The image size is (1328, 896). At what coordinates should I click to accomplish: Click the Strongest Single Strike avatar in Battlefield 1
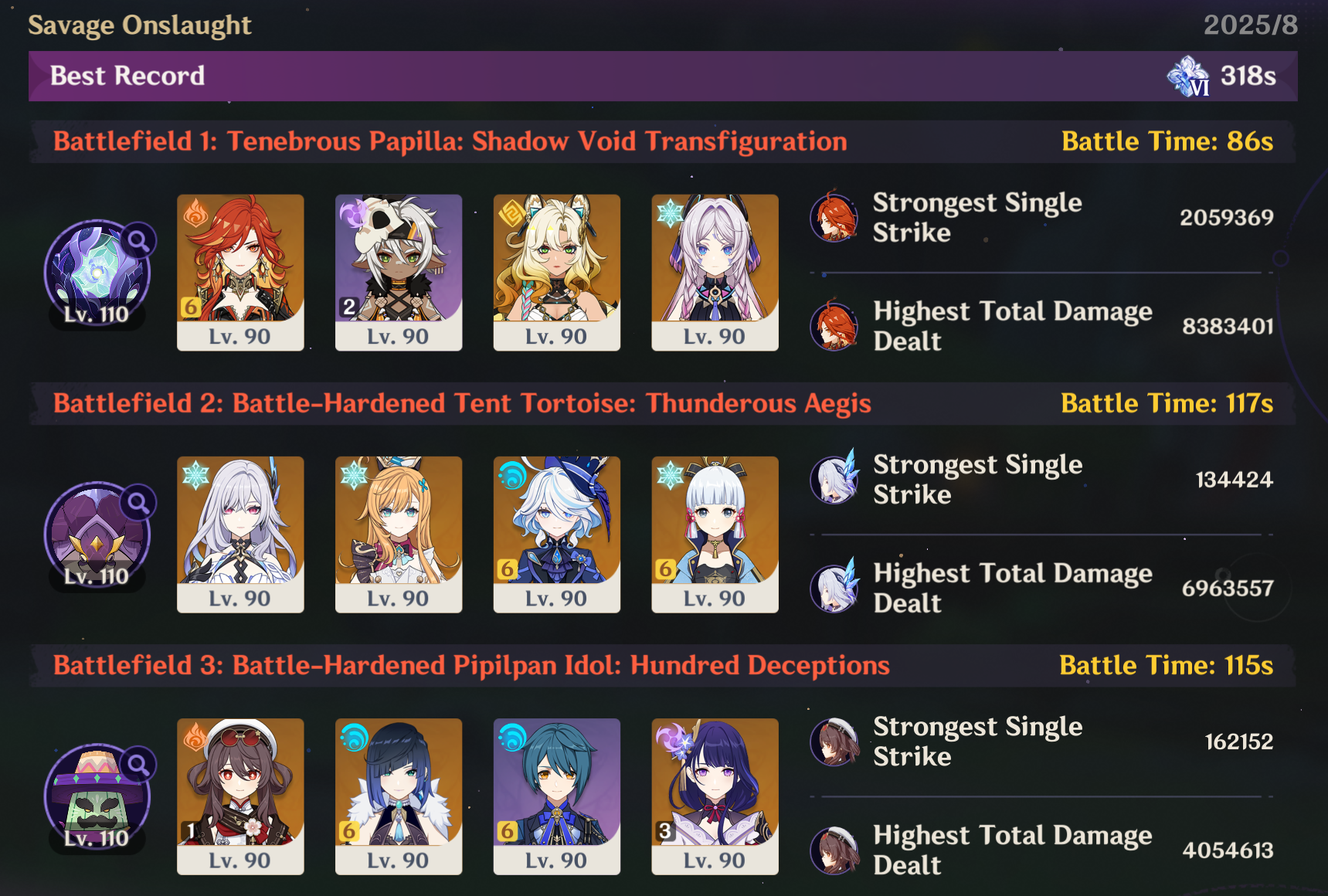point(834,217)
